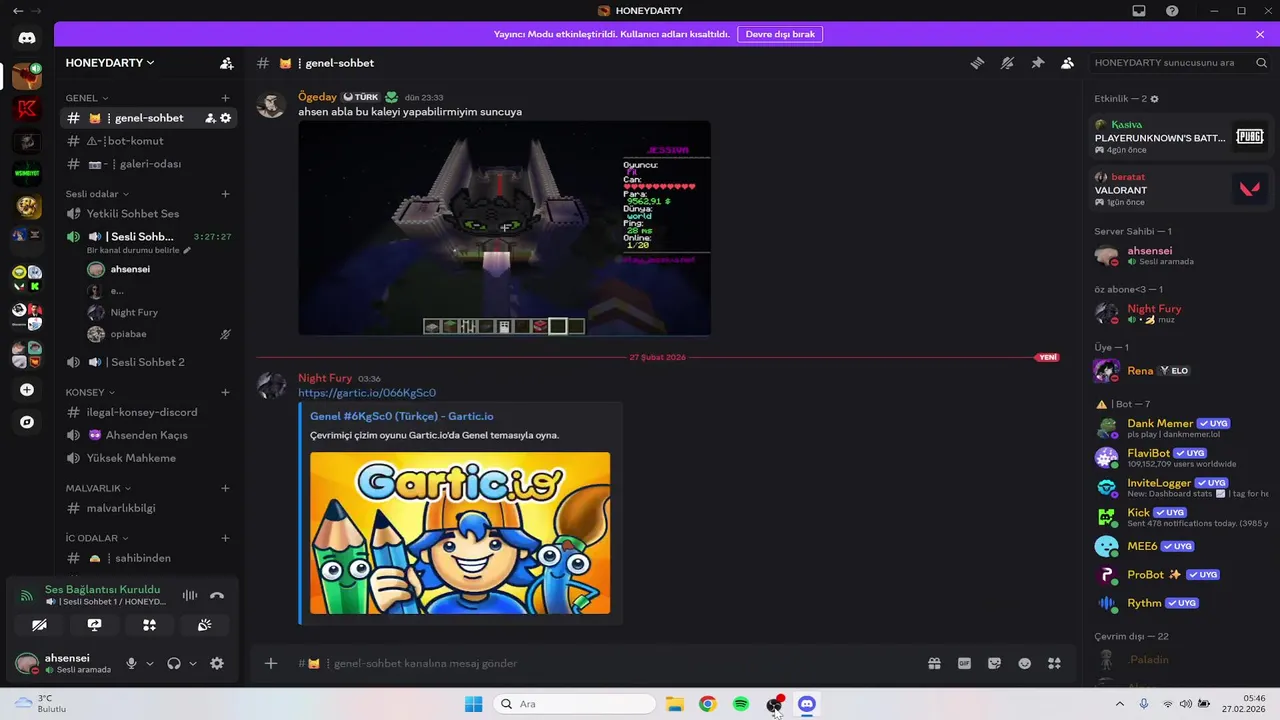Screen dimensions: 1280x720
Task: Open sticker picker in message bar
Action: point(994,663)
